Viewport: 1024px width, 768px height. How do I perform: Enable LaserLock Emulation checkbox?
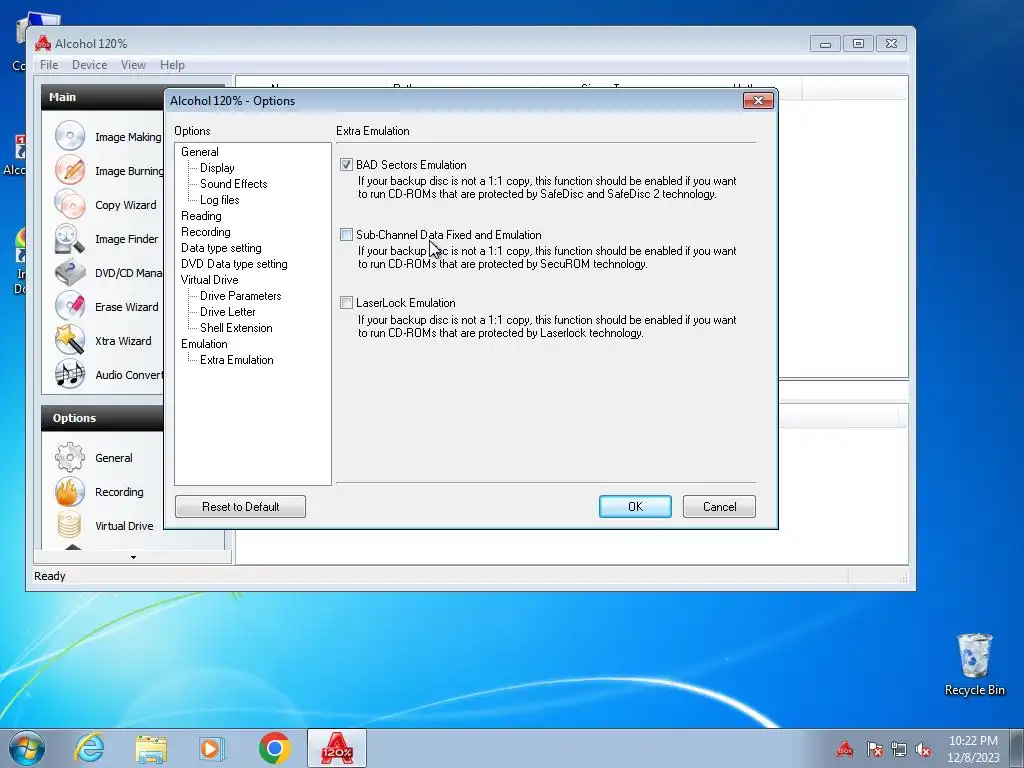346,302
